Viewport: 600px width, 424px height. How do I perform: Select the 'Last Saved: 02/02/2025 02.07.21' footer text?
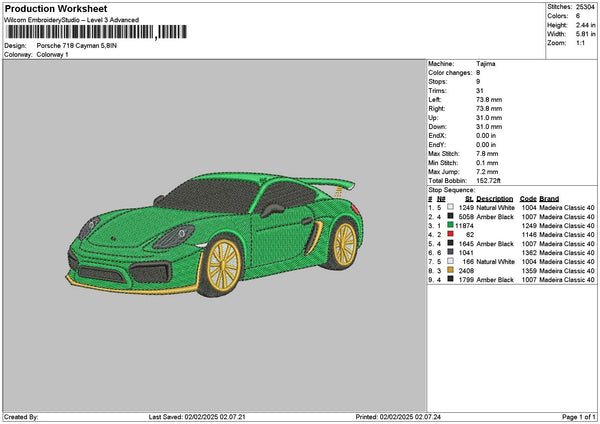(x=197, y=417)
